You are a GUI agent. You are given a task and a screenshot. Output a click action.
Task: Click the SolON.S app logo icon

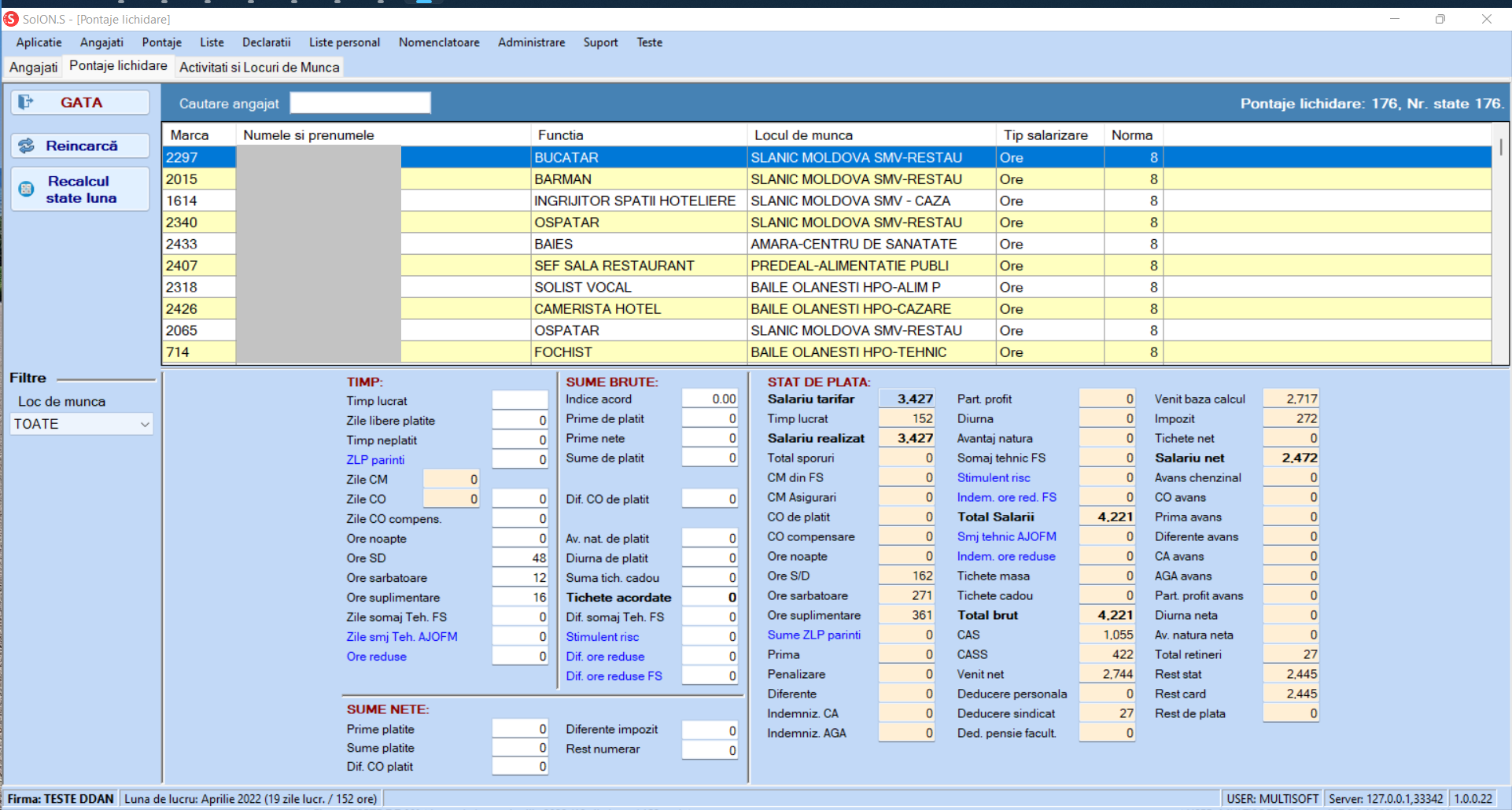[11, 19]
